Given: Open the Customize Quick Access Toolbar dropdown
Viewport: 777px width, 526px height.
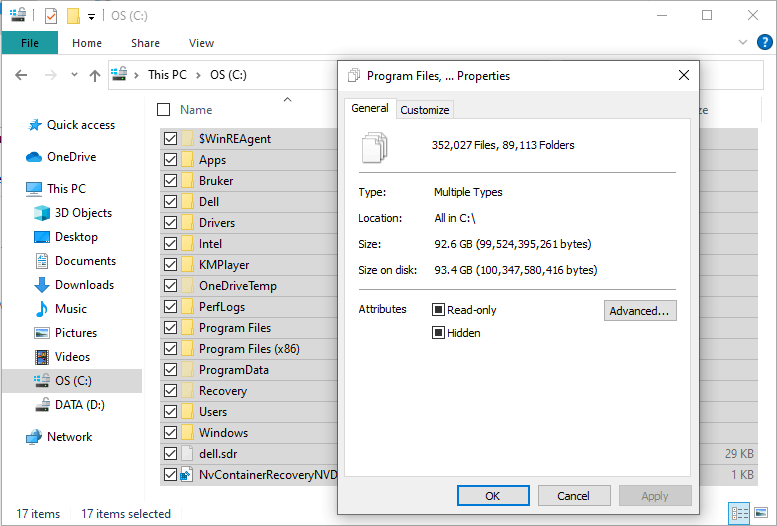Looking at the screenshot, I should pyautogui.click(x=91, y=16).
